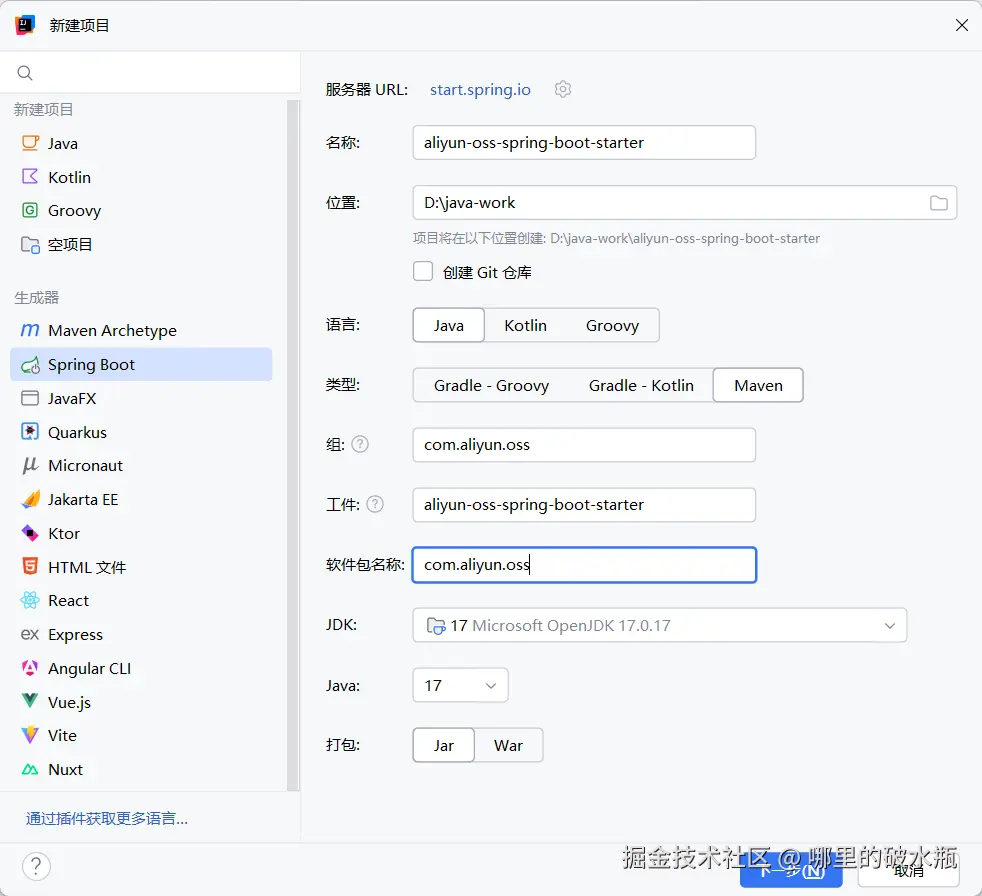Click the Angular CLI icon
Viewport: 982px width, 896px height.
point(30,668)
